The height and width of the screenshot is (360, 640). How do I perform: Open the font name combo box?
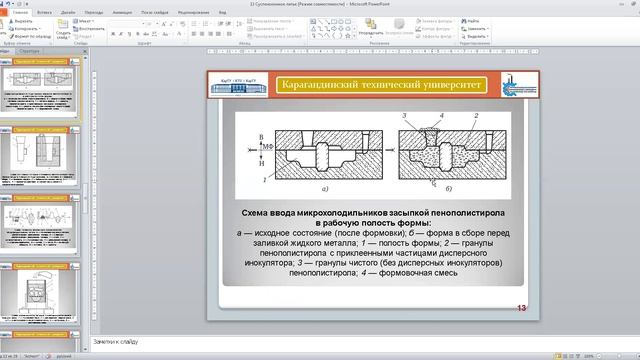(128, 24)
